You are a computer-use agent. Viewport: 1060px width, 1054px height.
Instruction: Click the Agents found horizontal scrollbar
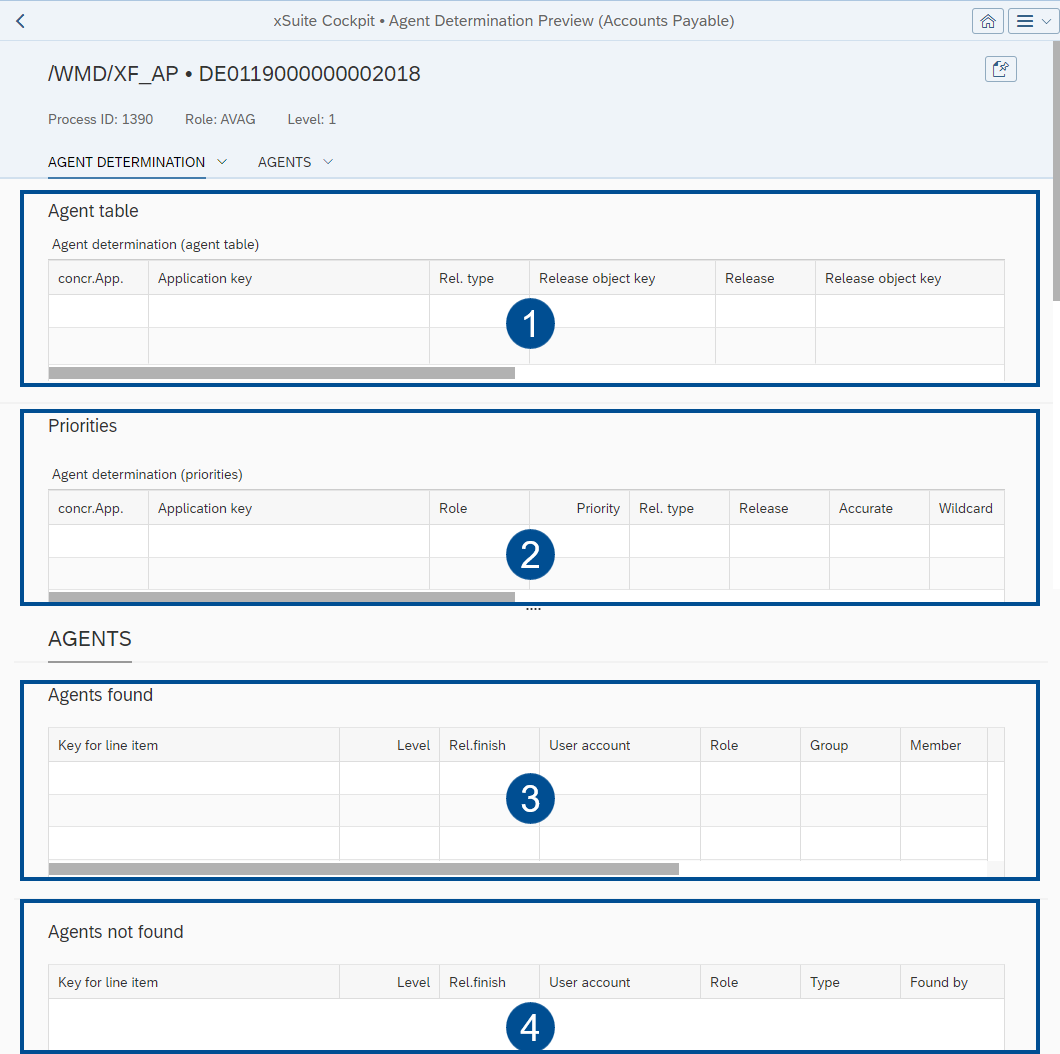coord(363,869)
